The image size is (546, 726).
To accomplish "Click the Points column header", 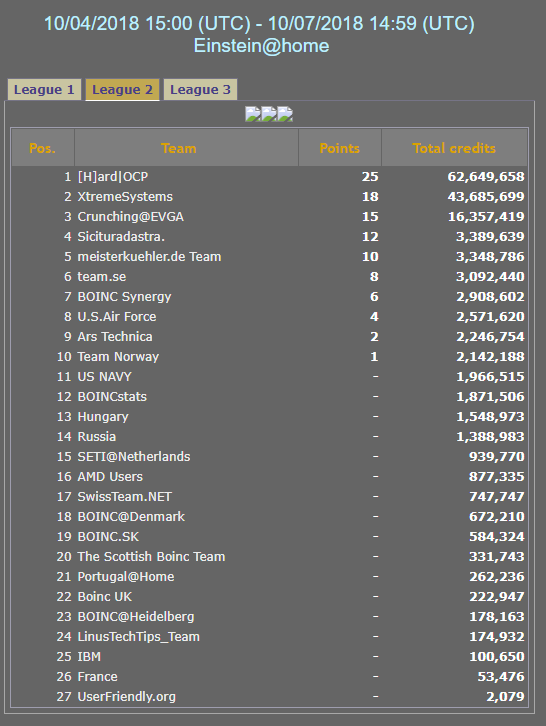I will click(339, 148).
